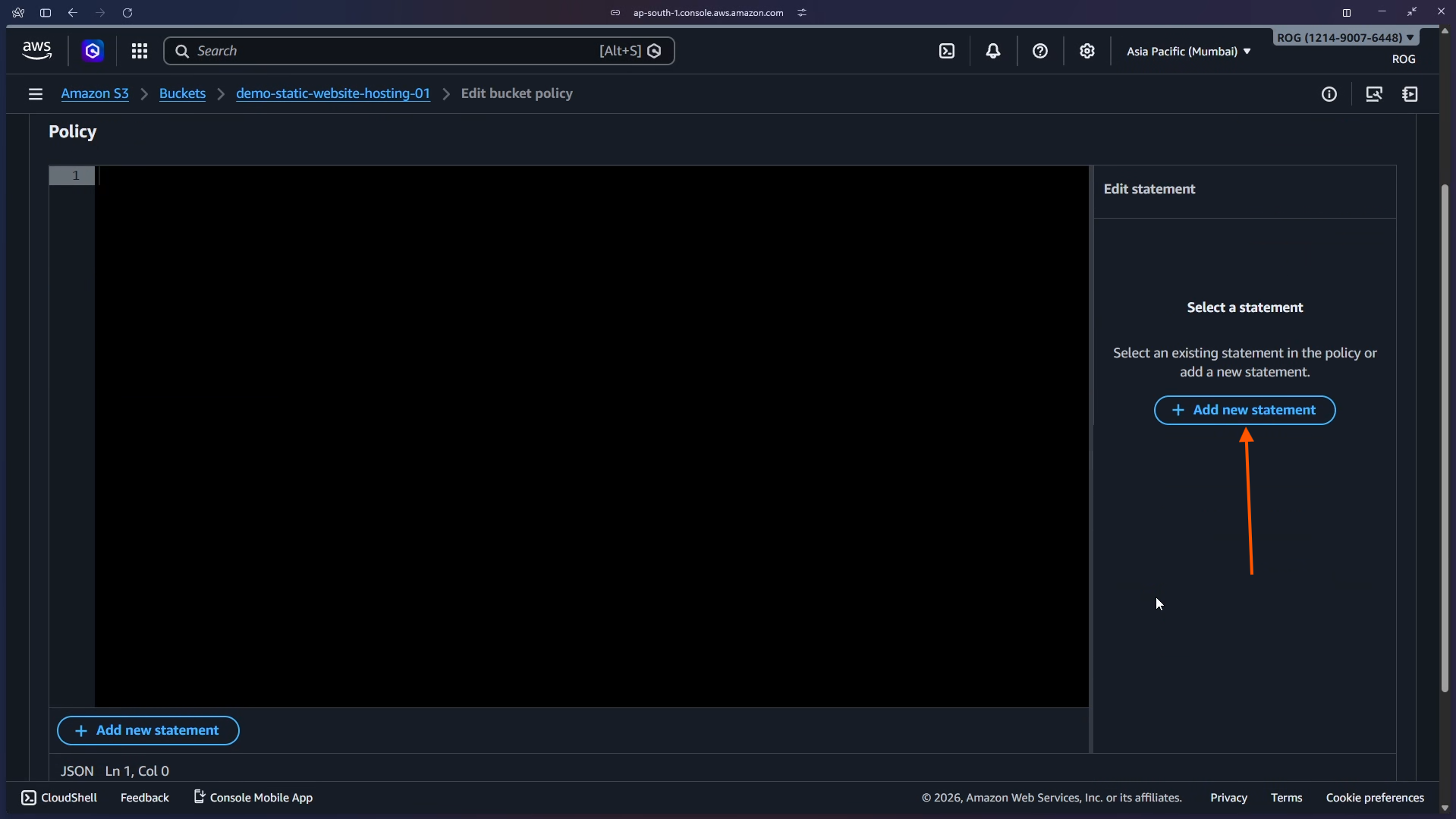
Task: Open the browser page options chevron
Action: coord(801,12)
